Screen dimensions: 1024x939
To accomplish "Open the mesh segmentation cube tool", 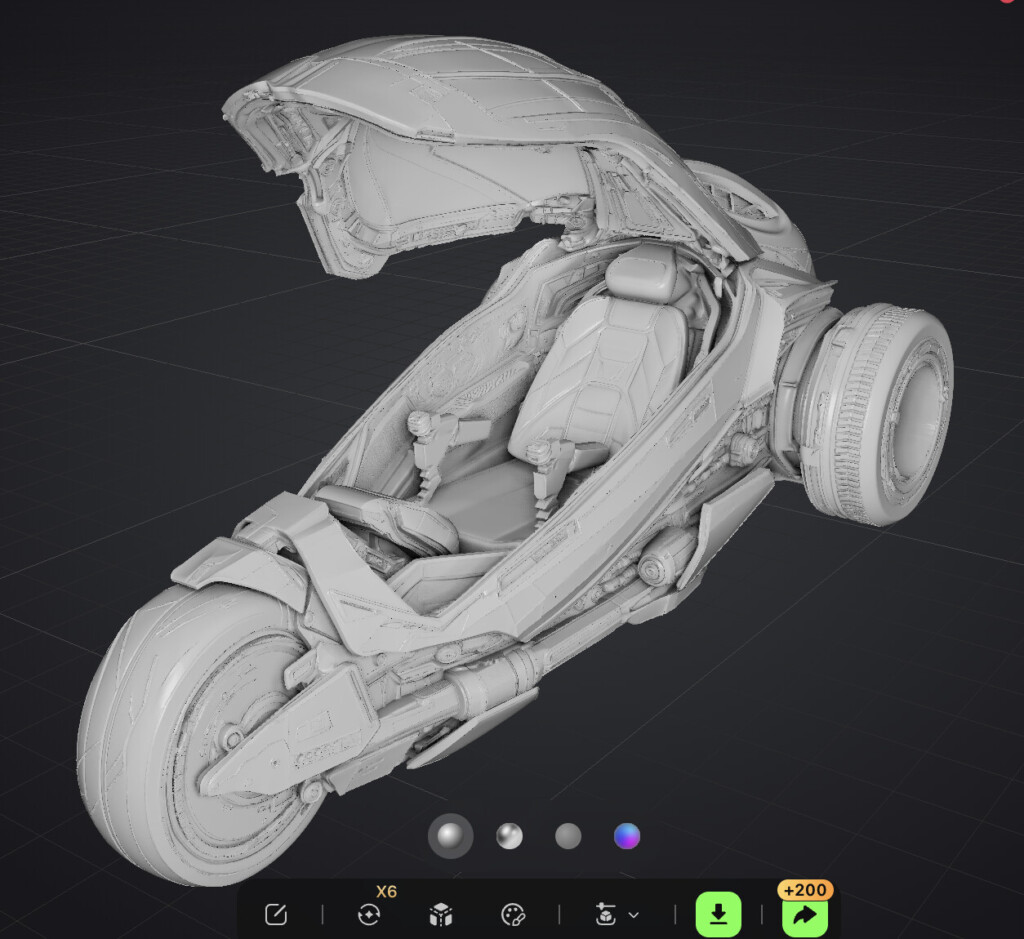I will [441, 914].
